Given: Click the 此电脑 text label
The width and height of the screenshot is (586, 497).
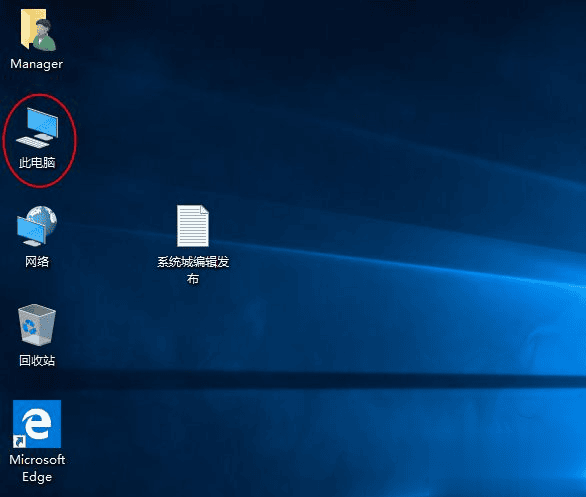Looking at the screenshot, I should [37, 163].
